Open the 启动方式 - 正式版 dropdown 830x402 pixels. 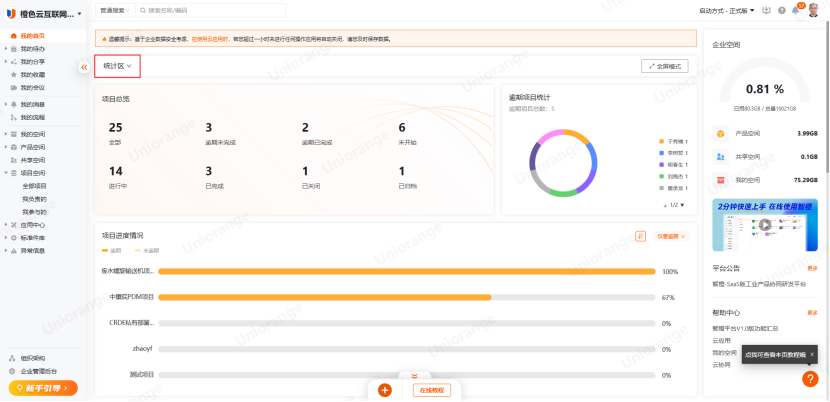coord(727,10)
